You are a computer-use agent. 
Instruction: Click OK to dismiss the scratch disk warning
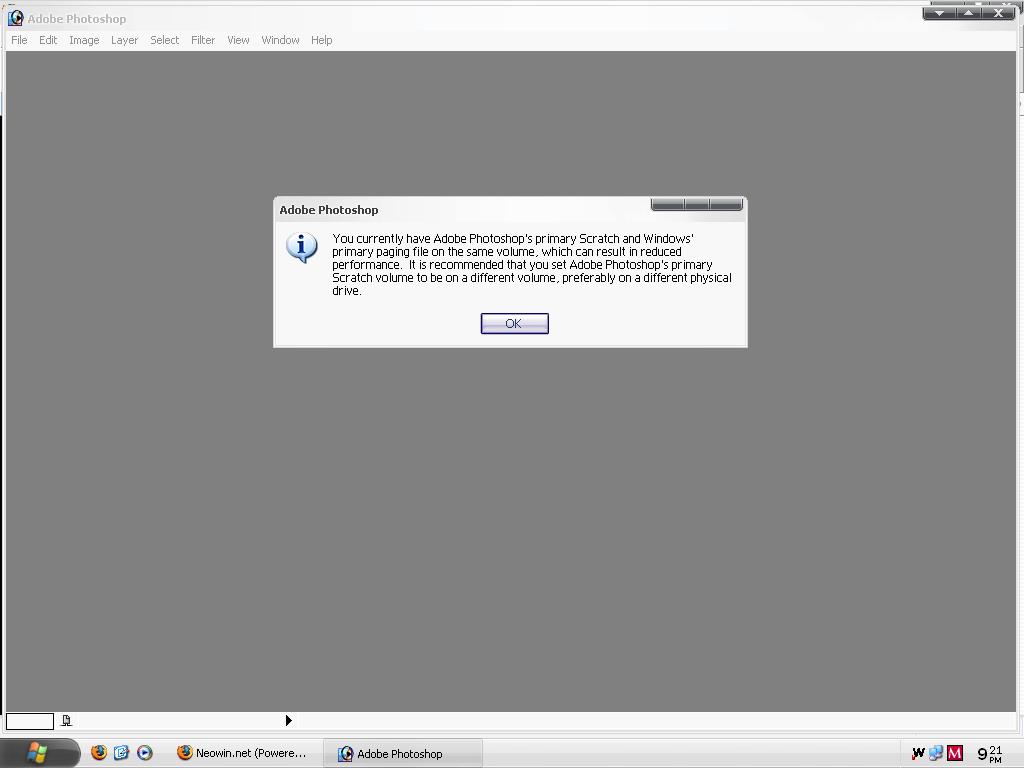coord(514,323)
